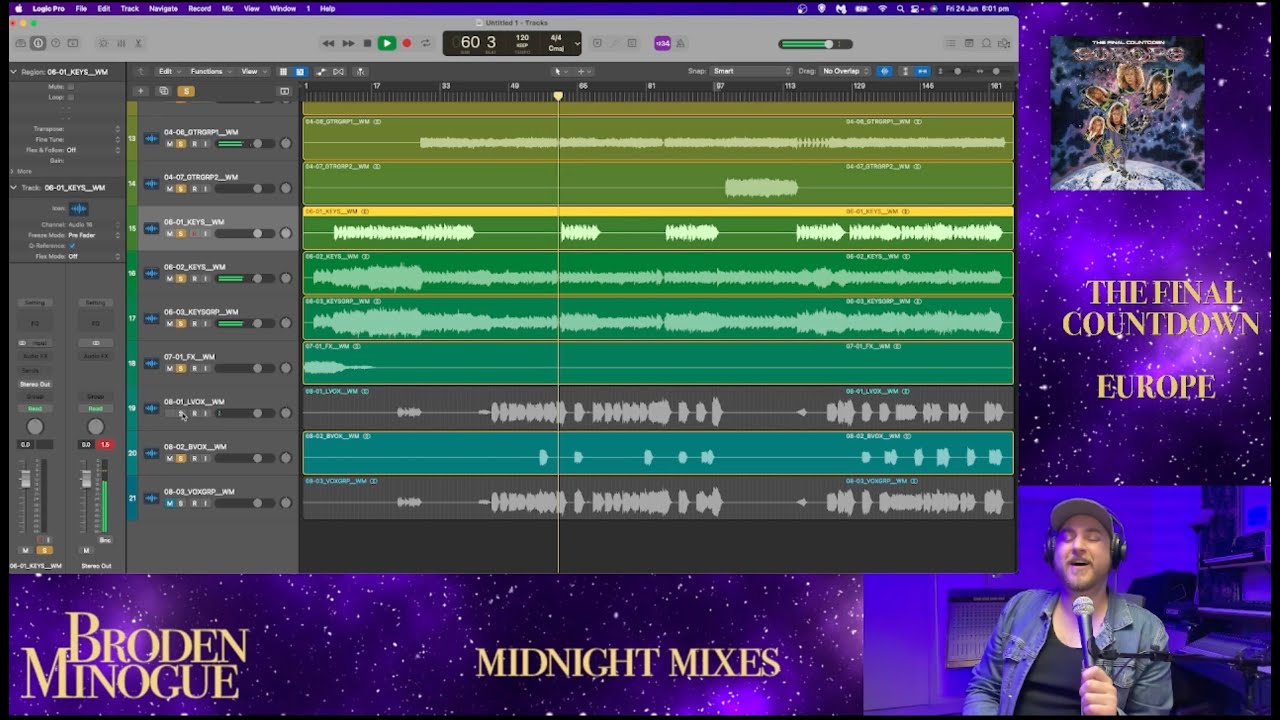Toggle the Inspector button in the control bar

click(x=38, y=43)
